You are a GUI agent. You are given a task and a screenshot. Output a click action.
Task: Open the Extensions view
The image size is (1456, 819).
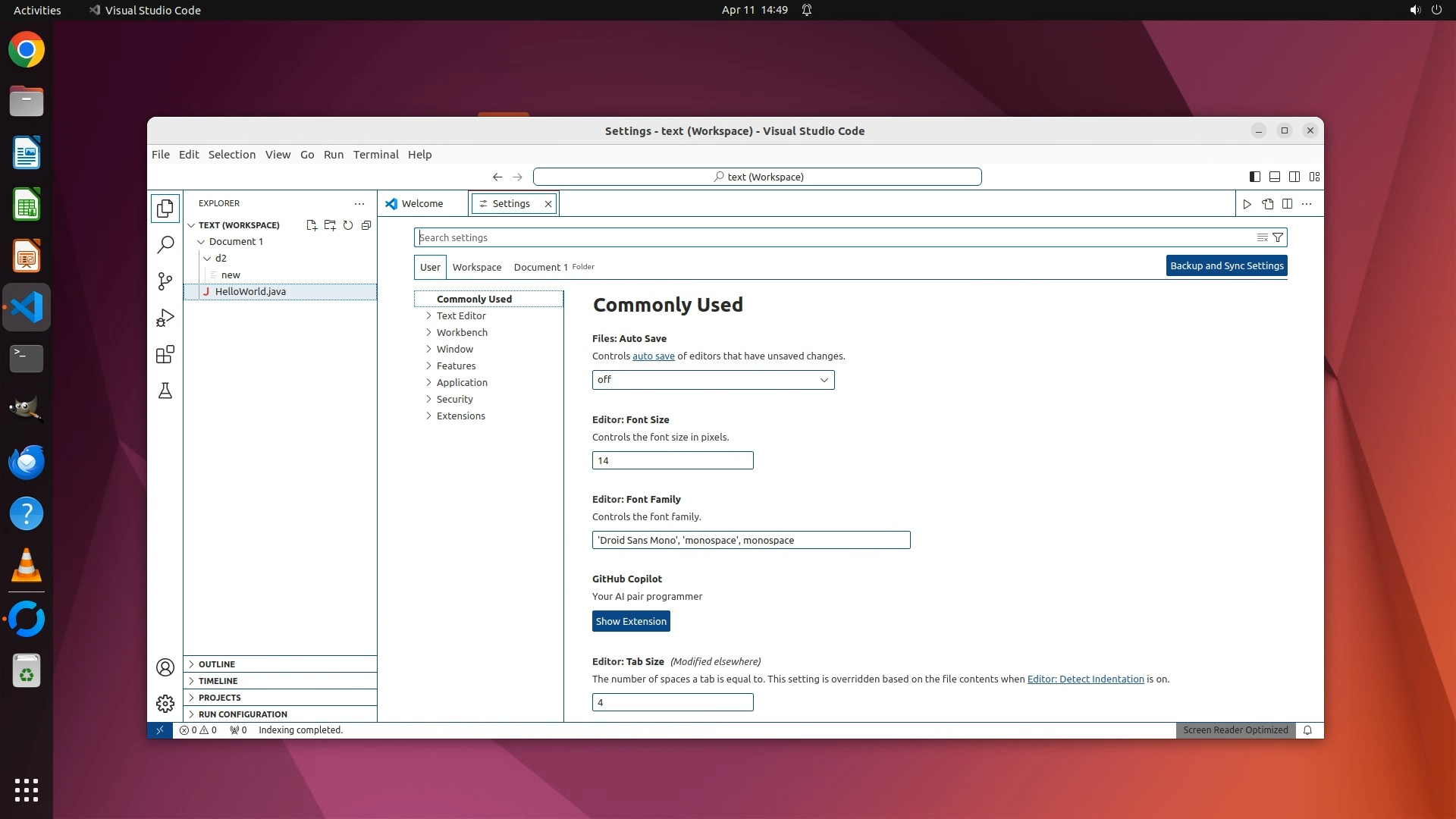tap(165, 354)
